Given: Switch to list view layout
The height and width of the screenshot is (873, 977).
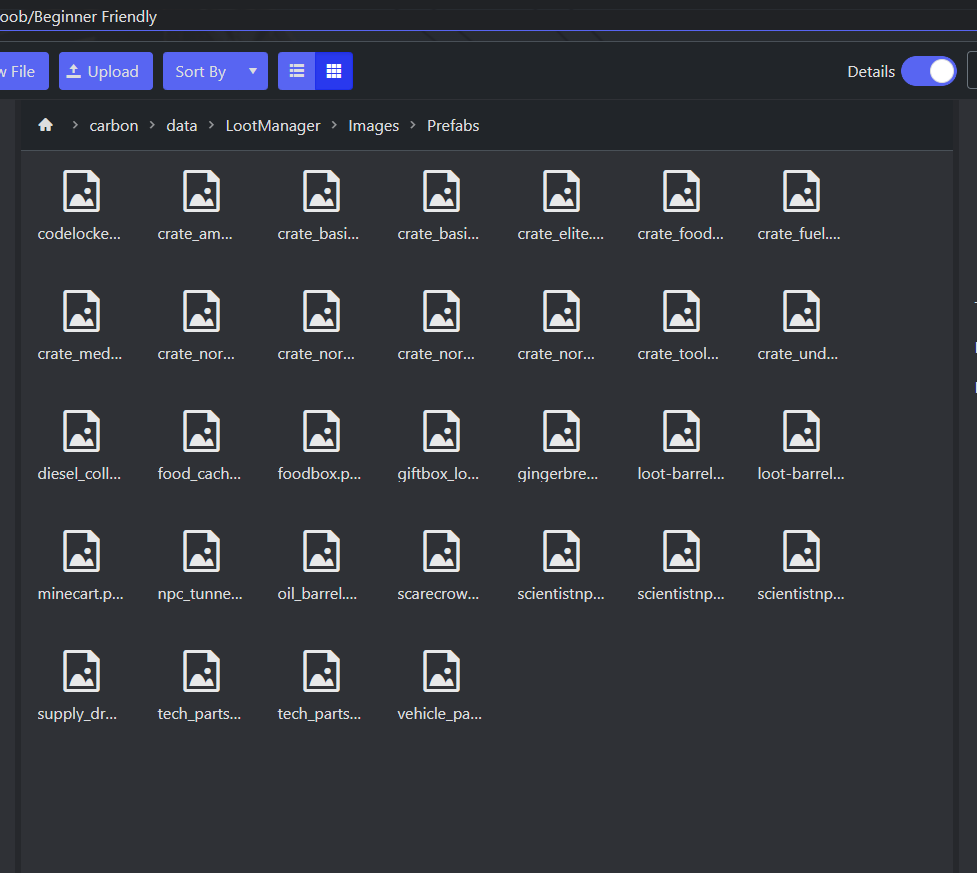Looking at the screenshot, I should [x=296, y=71].
